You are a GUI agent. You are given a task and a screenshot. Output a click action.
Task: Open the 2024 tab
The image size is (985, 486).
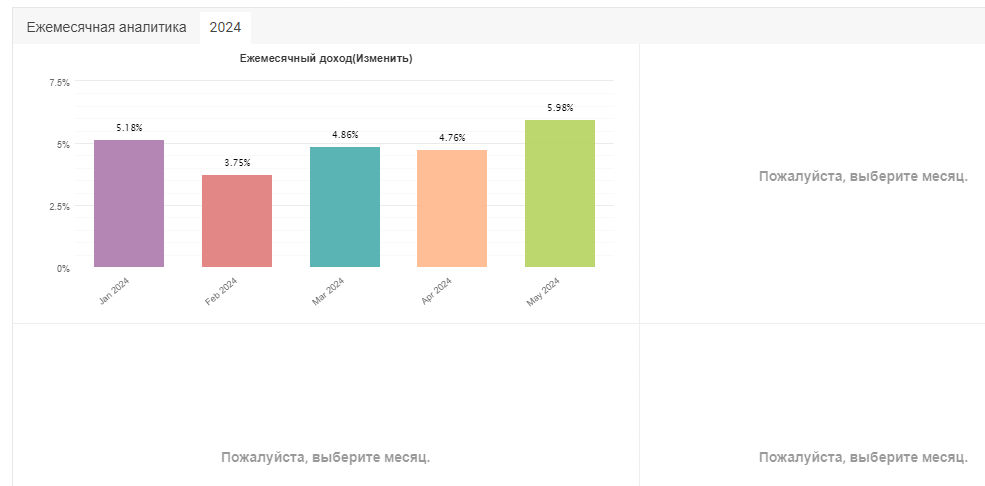pos(226,28)
